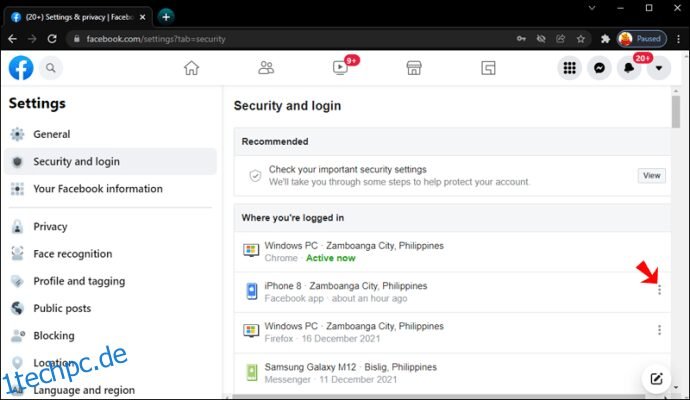Screen dimensions: 690x400
Task: Select Security and login in sidebar
Action: point(110,161)
